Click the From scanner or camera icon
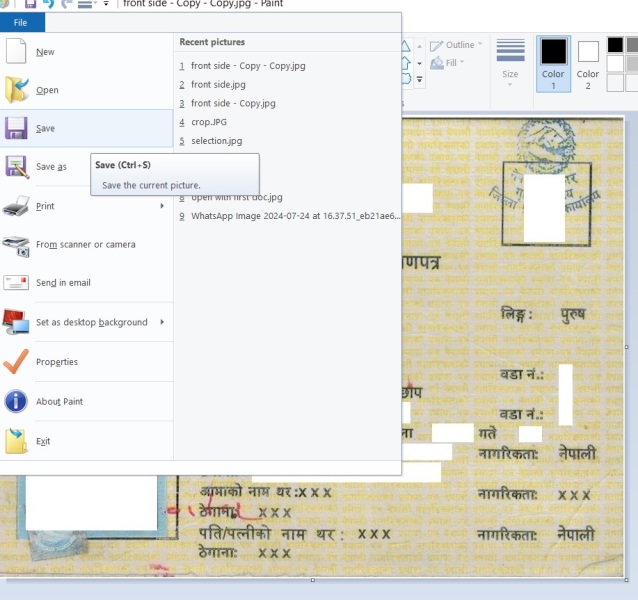 (16, 245)
